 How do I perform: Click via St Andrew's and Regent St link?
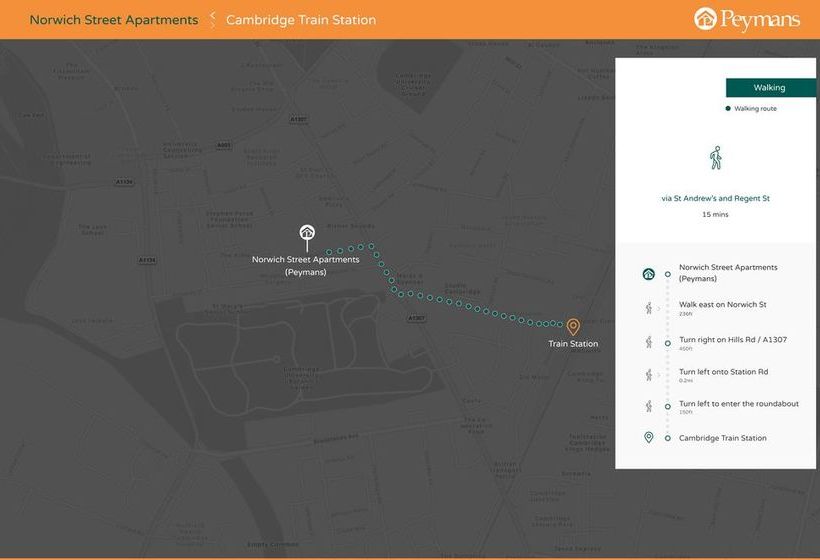coord(715,198)
